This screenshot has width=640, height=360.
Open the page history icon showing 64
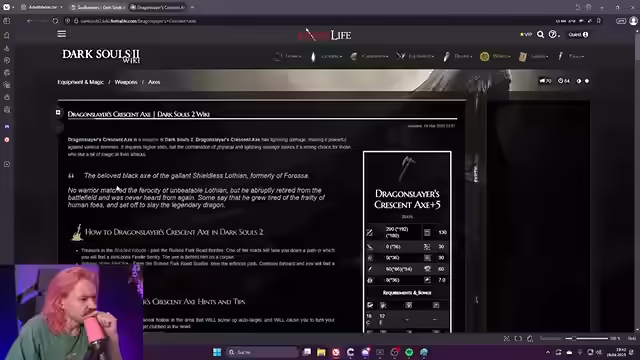[x=564, y=81]
